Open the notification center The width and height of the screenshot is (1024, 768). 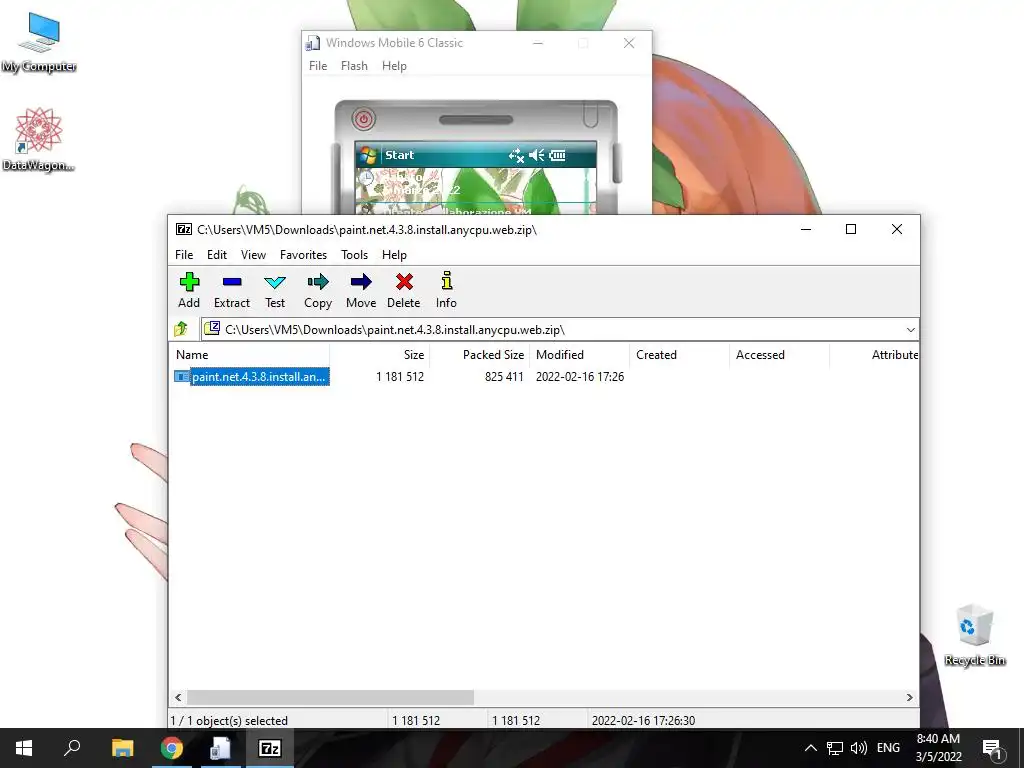pos(992,748)
